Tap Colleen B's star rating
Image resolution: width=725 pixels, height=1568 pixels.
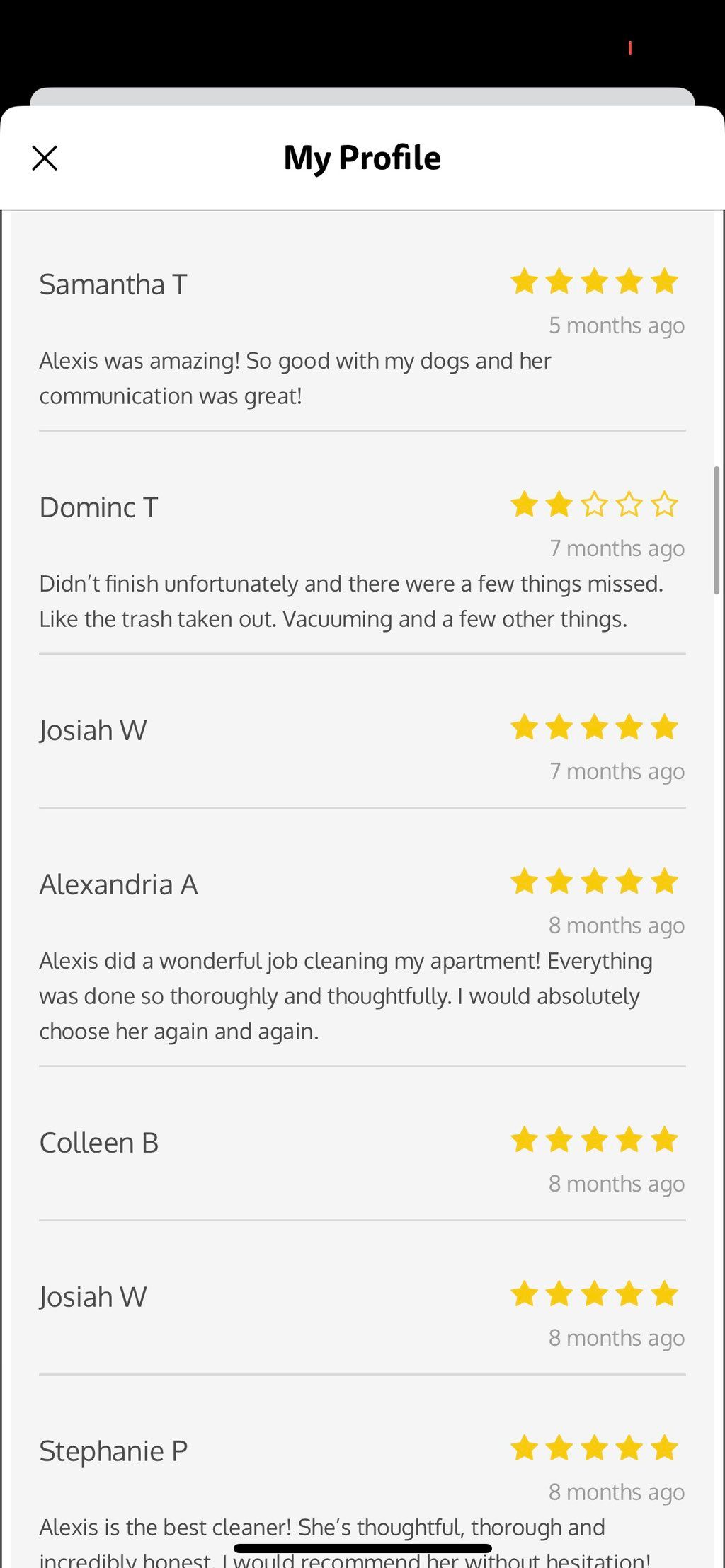point(594,1140)
